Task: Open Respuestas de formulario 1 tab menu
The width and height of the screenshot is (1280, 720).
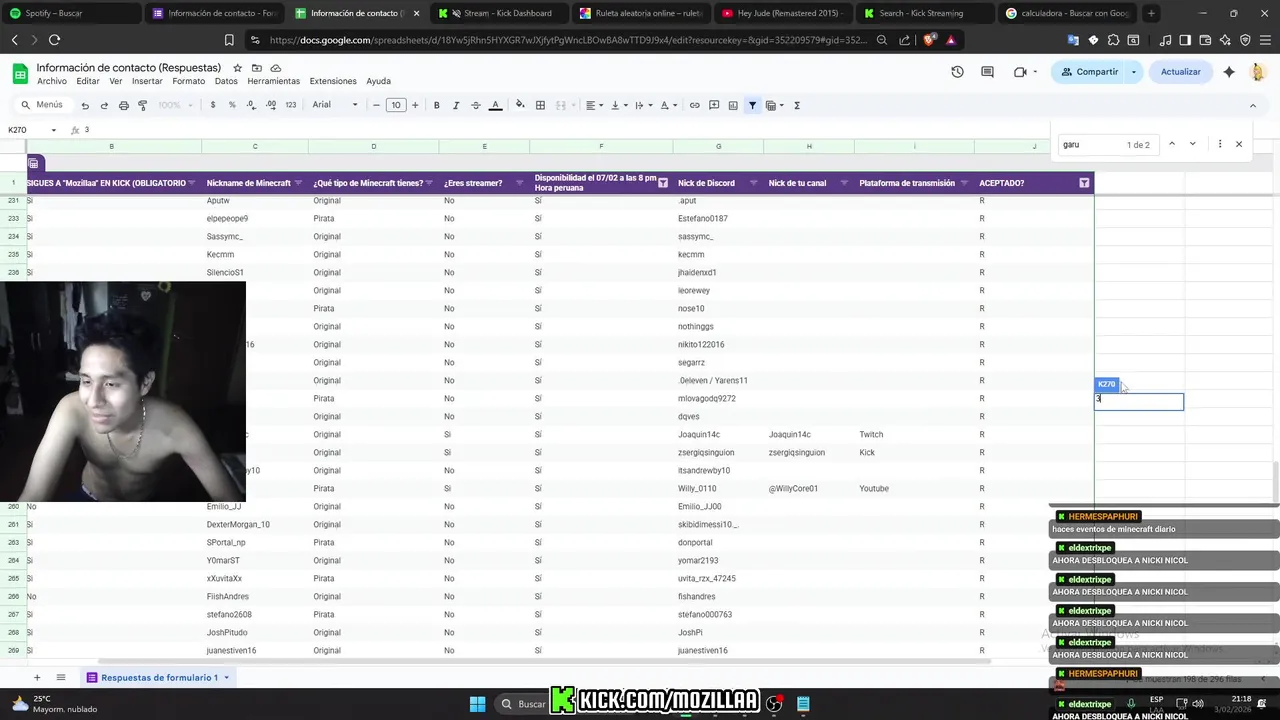Action: (x=226, y=678)
